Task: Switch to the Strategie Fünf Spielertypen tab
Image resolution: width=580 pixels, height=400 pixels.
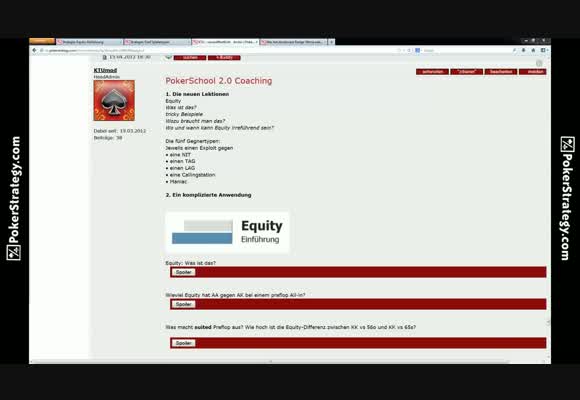Action: pyautogui.click(x=157, y=42)
